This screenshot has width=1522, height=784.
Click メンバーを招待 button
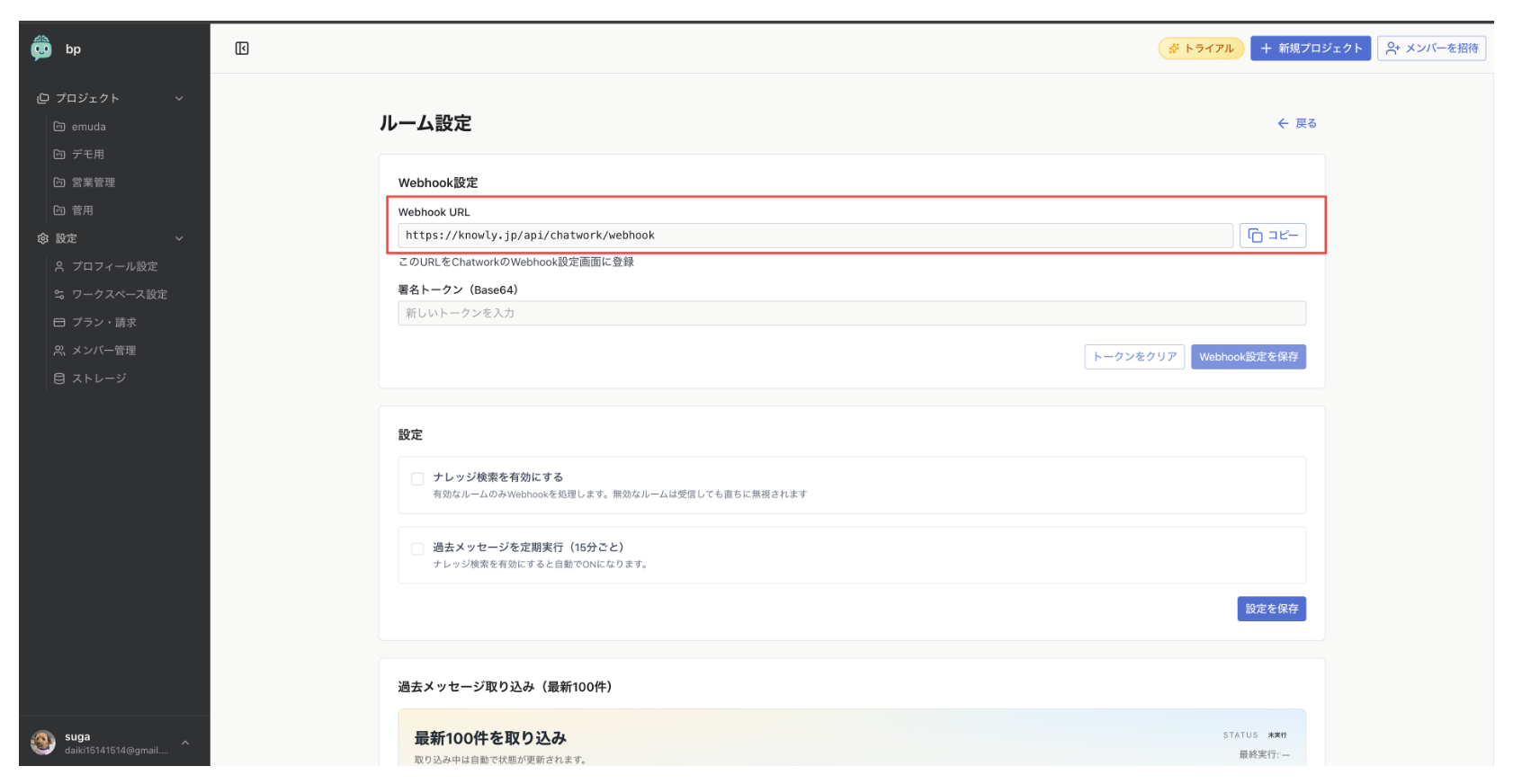click(1431, 49)
